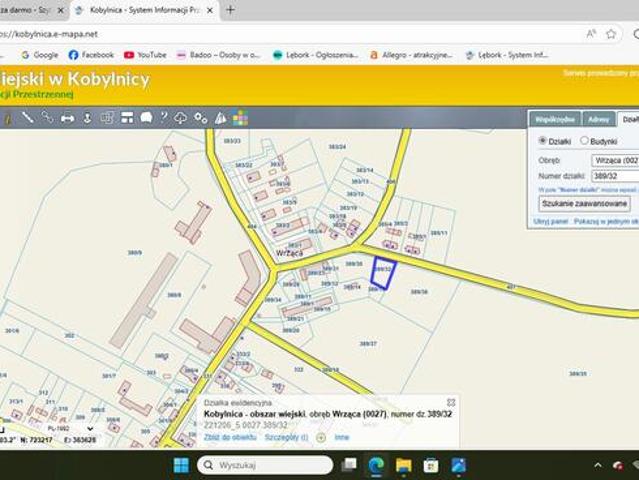Screen dimensions: 639x480
Task: Open the Obręb Wrząca dropdown
Action: click(x=615, y=160)
